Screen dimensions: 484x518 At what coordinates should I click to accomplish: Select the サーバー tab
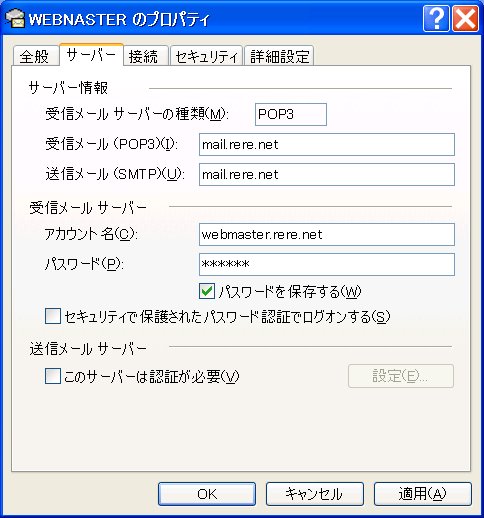[x=91, y=54]
